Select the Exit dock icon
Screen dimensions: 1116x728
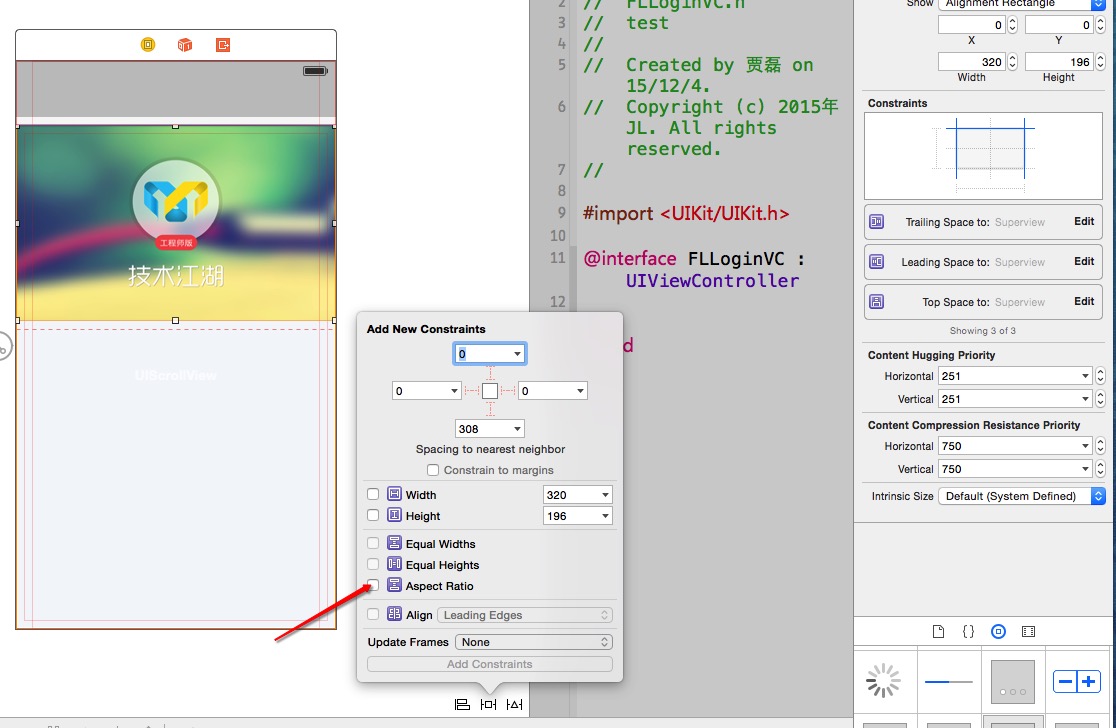coord(223,45)
